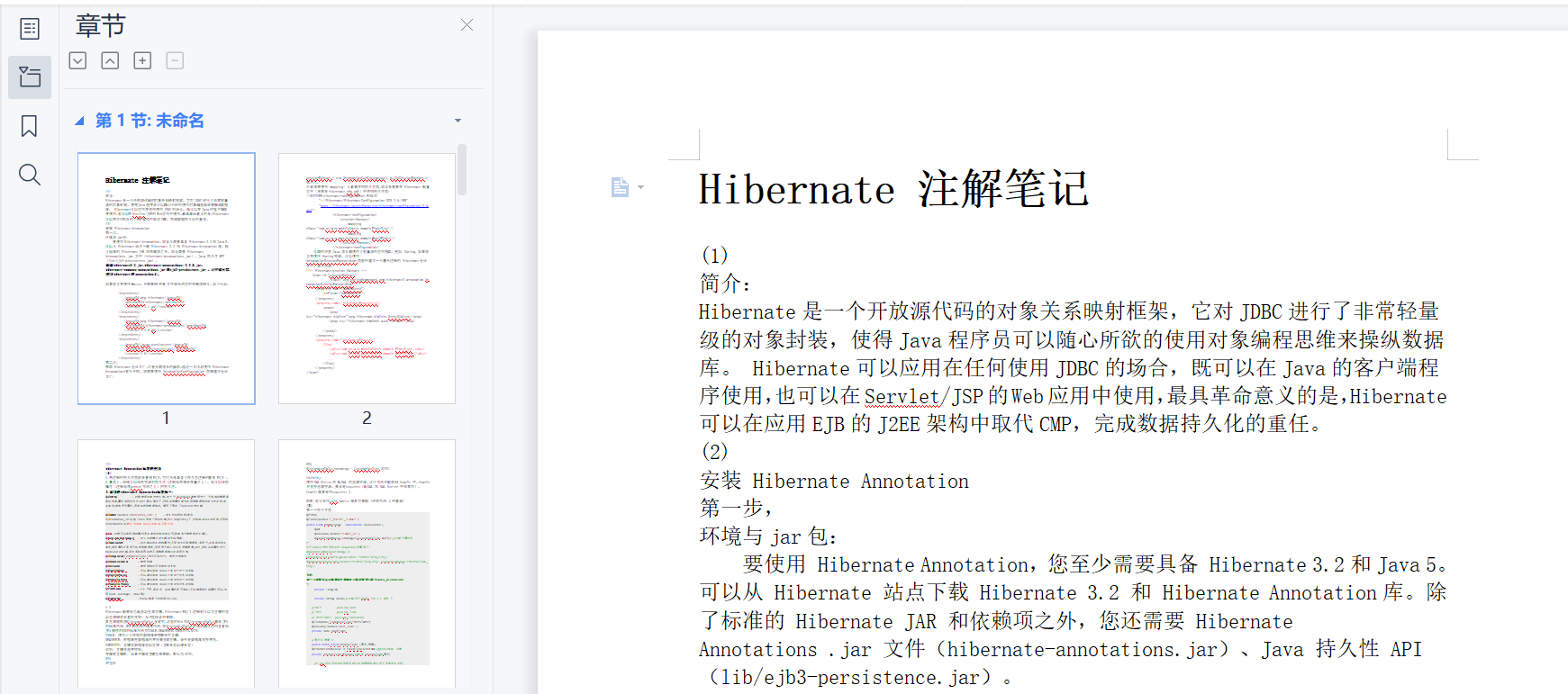
Task: Select the chapter navigation sidebar icon
Action: [30, 77]
